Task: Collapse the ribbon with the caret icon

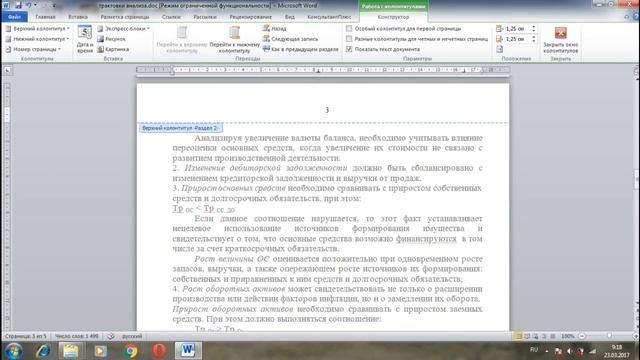Action: point(627,17)
